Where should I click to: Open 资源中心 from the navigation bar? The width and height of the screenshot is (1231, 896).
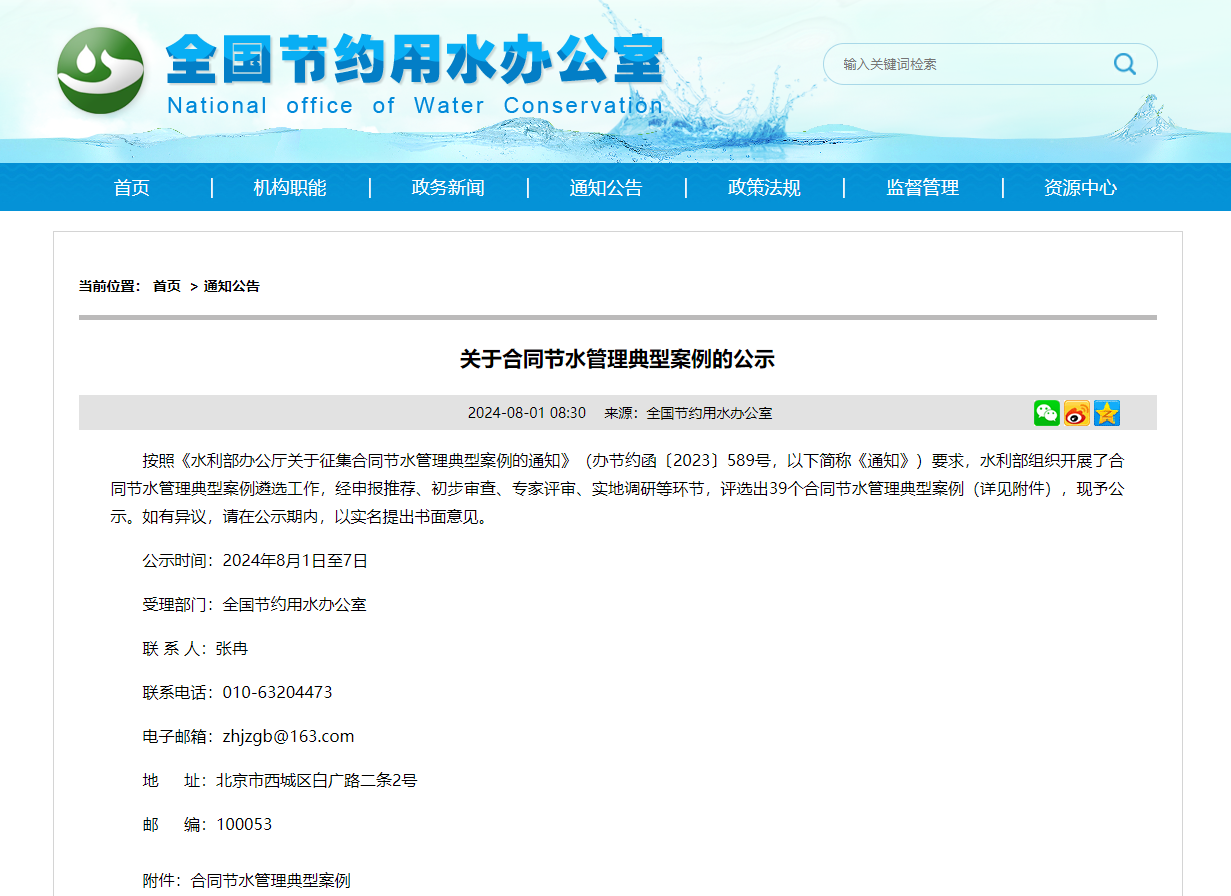(1080, 188)
